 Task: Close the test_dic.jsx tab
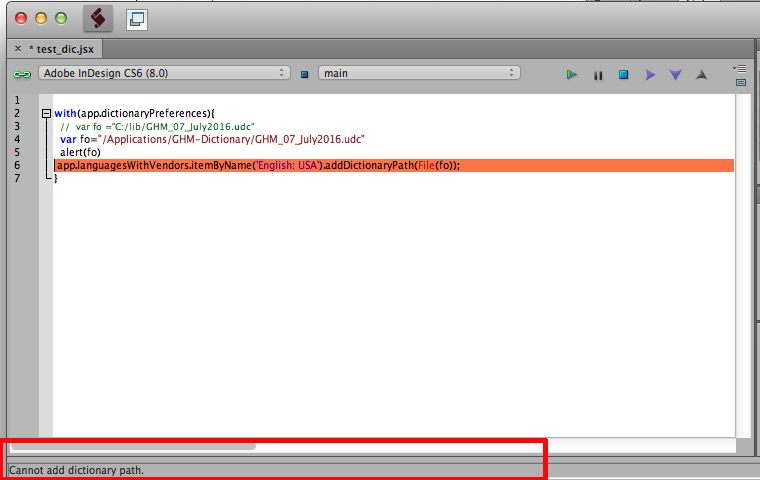18,48
